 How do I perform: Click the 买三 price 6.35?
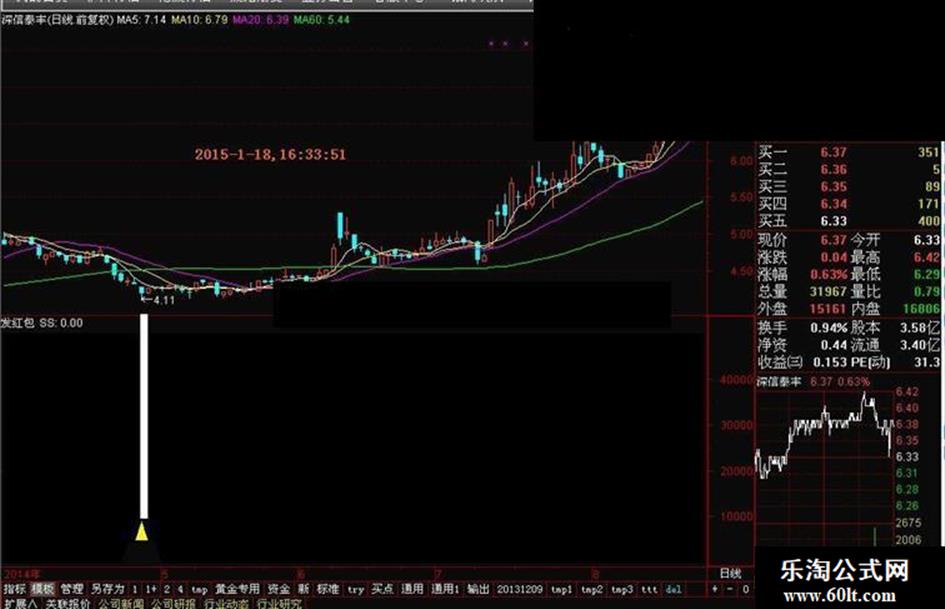(833, 187)
